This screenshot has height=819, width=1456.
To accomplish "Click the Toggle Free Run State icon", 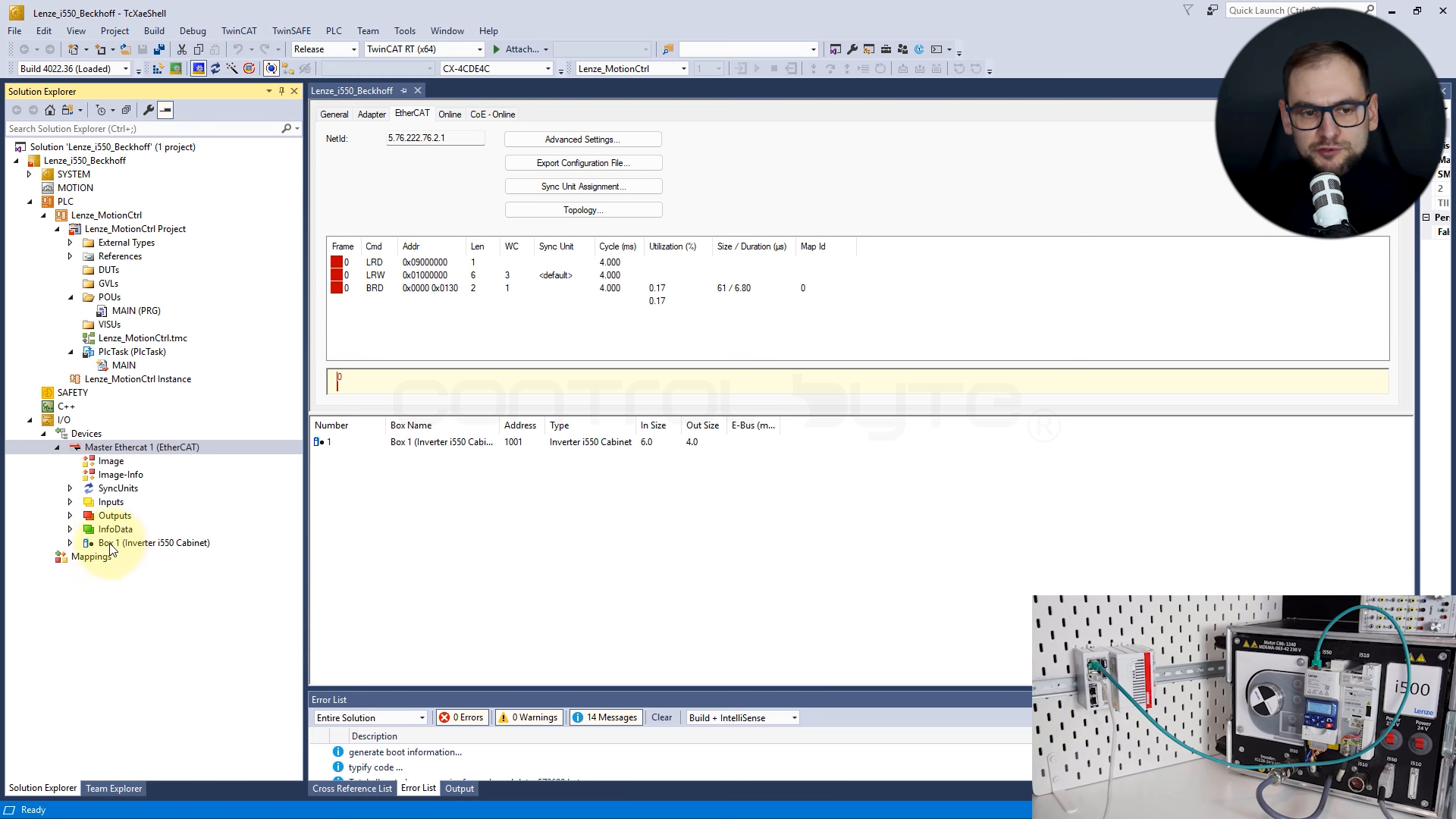I will coord(249,69).
